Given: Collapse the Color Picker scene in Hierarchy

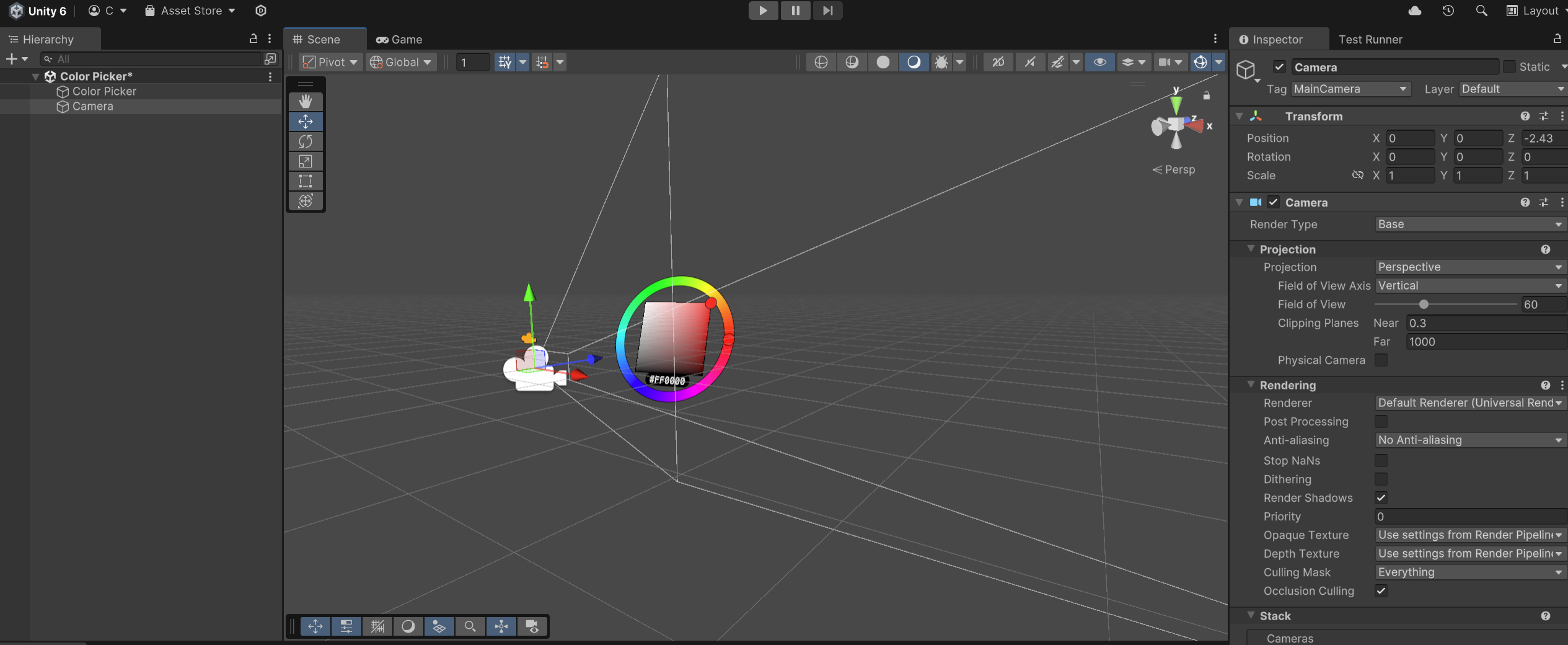Looking at the screenshot, I should click(36, 76).
